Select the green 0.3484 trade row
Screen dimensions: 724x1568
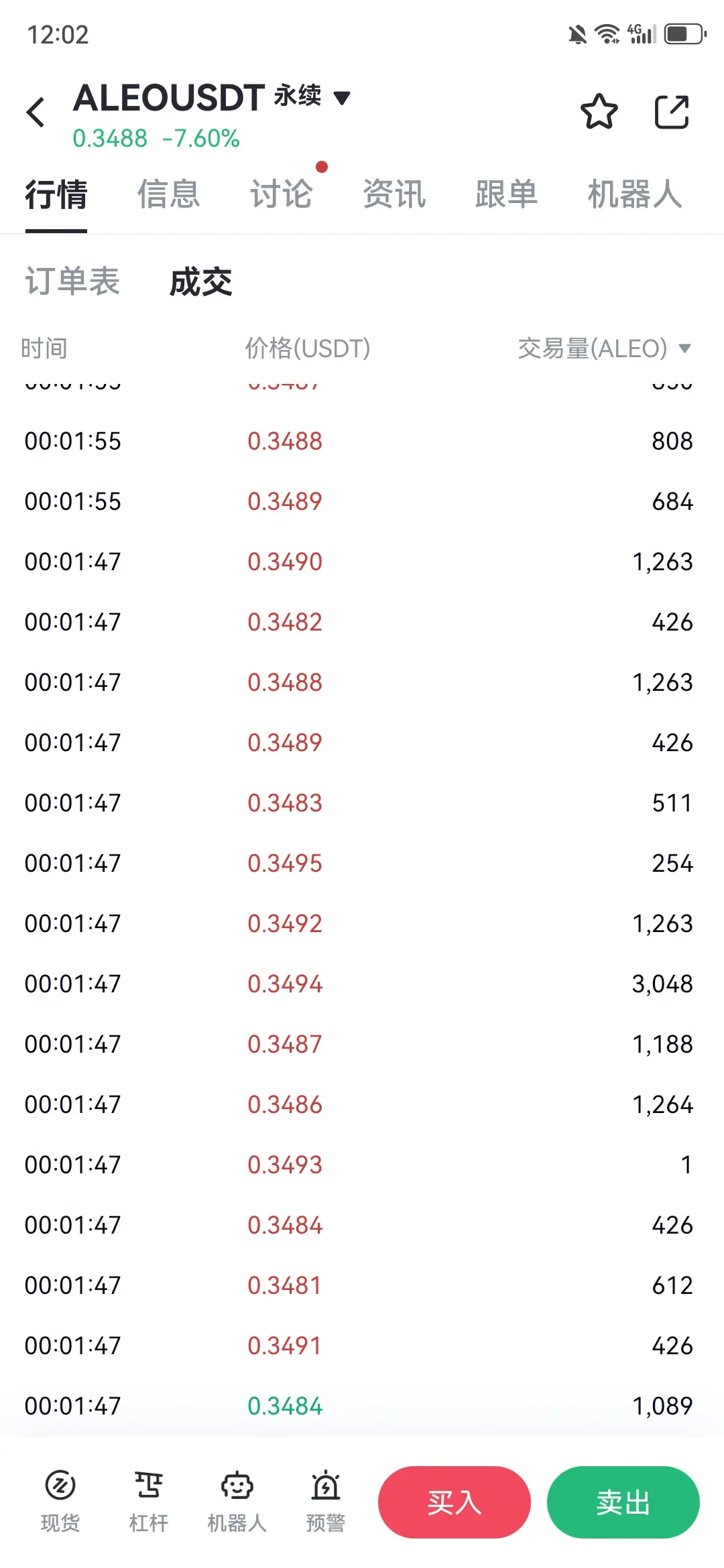[x=362, y=1406]
